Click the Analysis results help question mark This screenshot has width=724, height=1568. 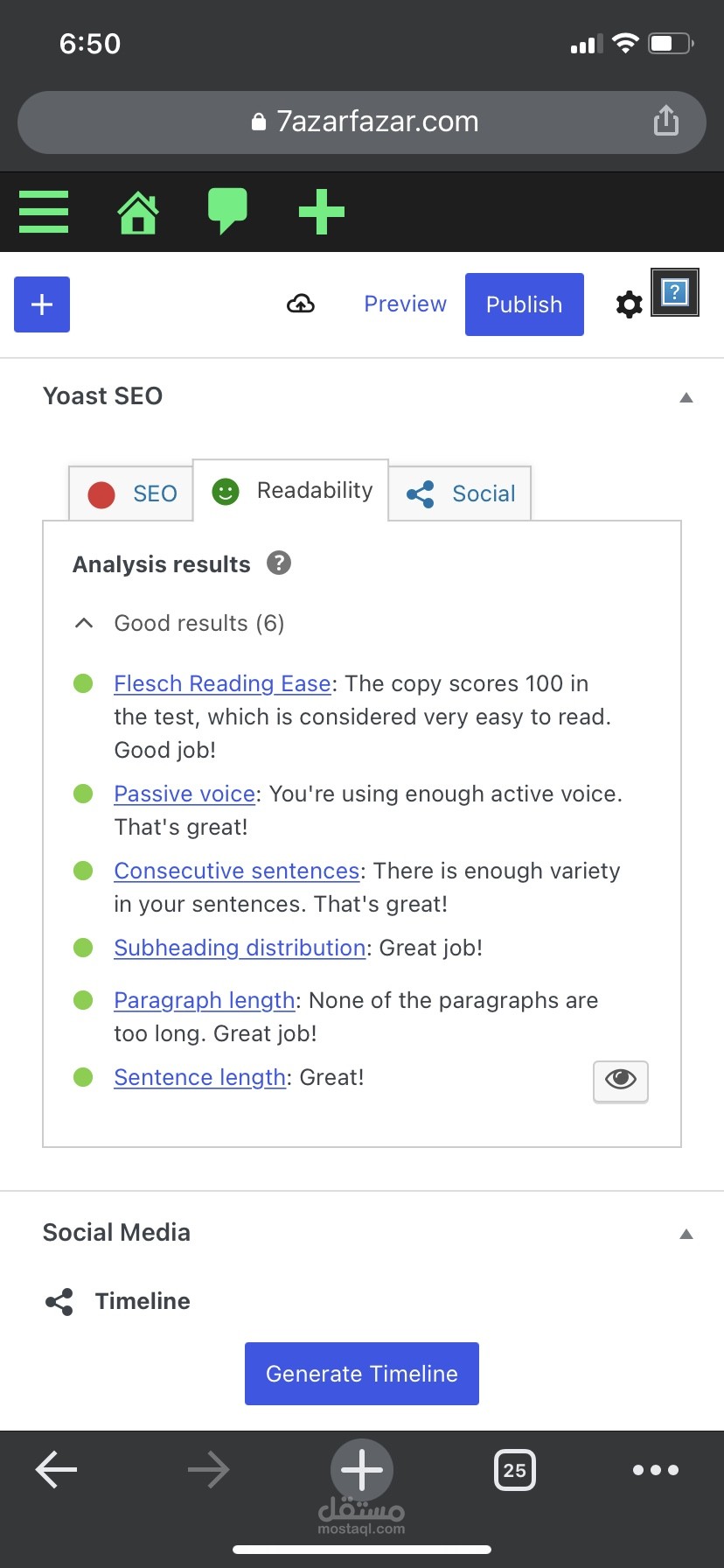pyautogui.click(x=279, y=563)
